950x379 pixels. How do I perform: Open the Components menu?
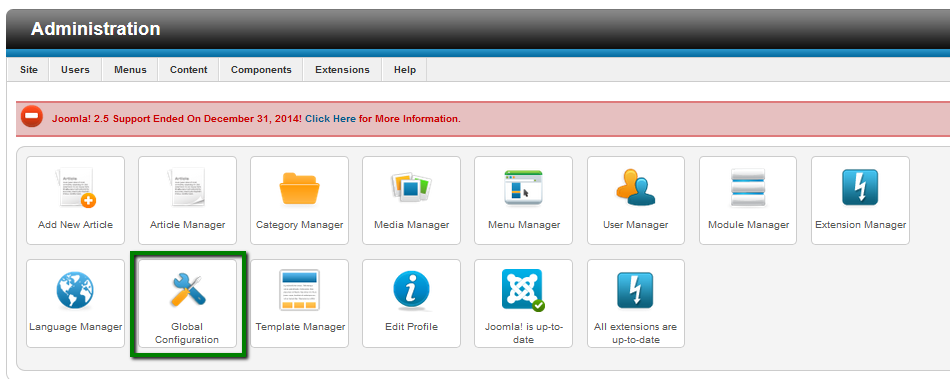coord(261,70)
